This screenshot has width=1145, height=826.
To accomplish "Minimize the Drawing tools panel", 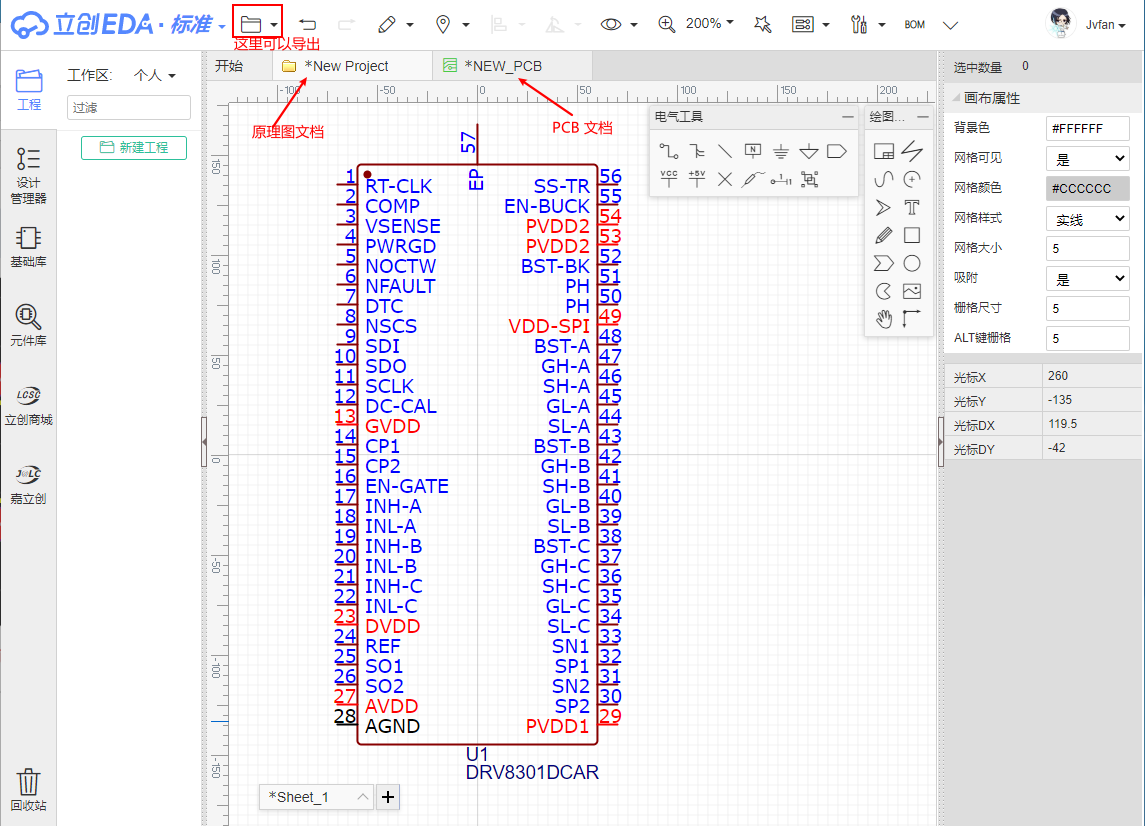I will (x=923, y=117).
